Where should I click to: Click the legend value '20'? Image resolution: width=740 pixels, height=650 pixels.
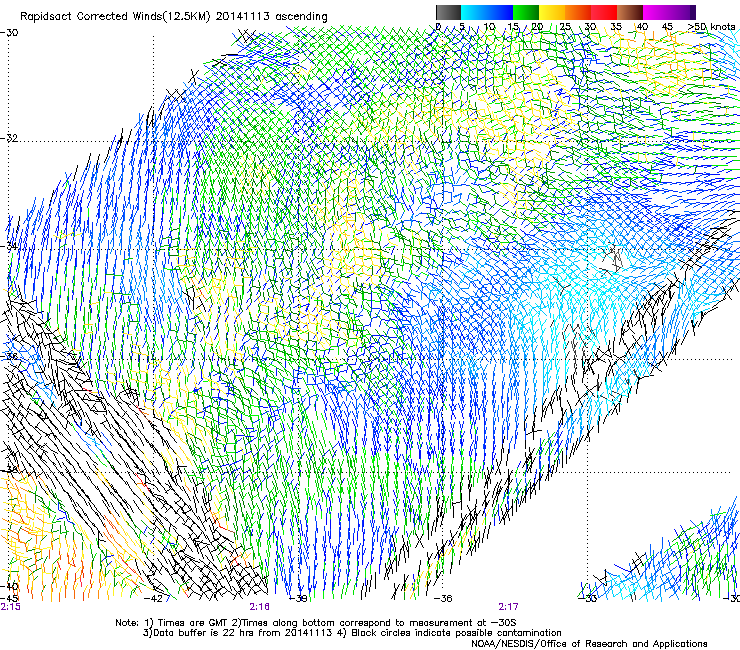click(x=537, y=27)
